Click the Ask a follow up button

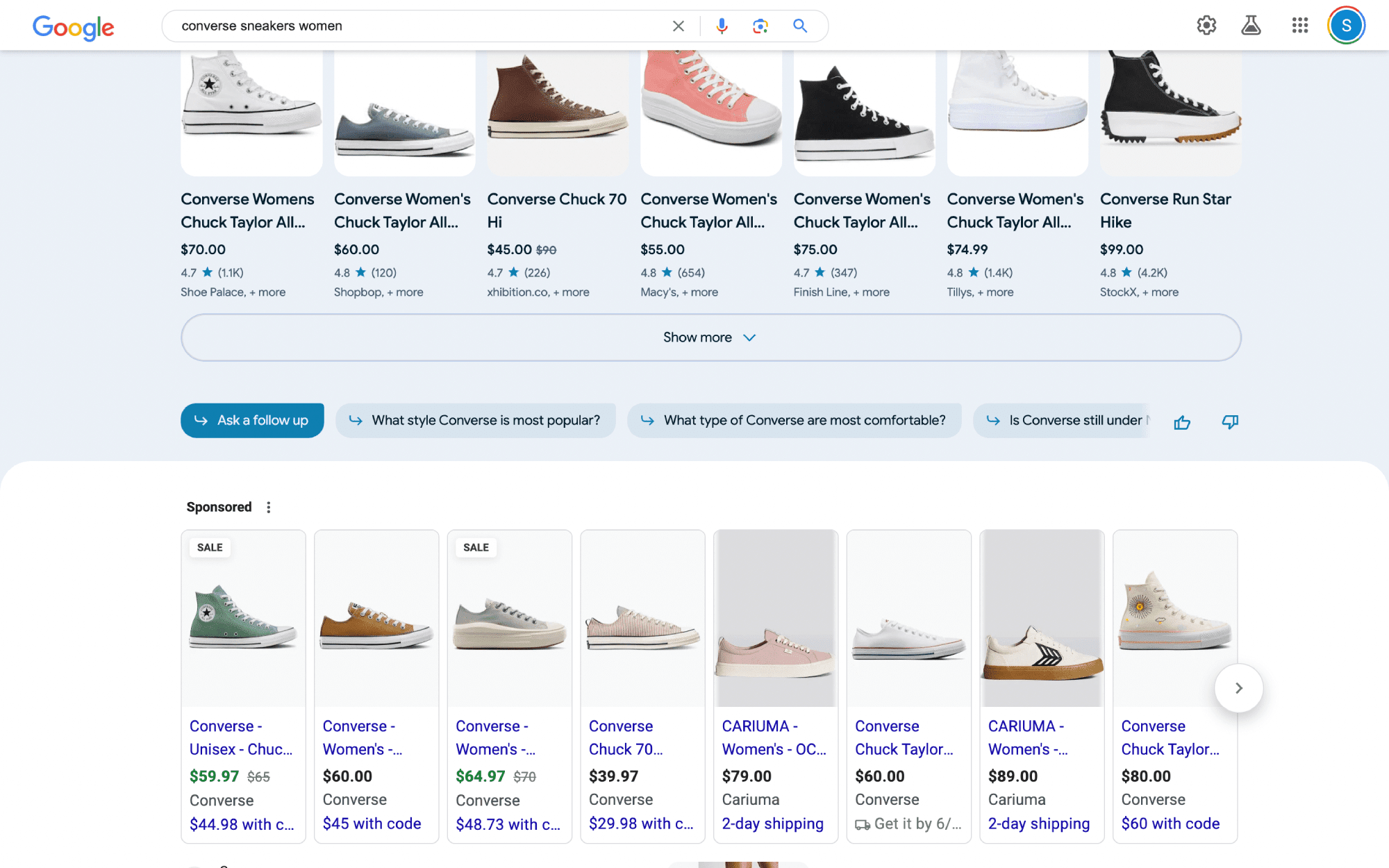click(254, 420)
